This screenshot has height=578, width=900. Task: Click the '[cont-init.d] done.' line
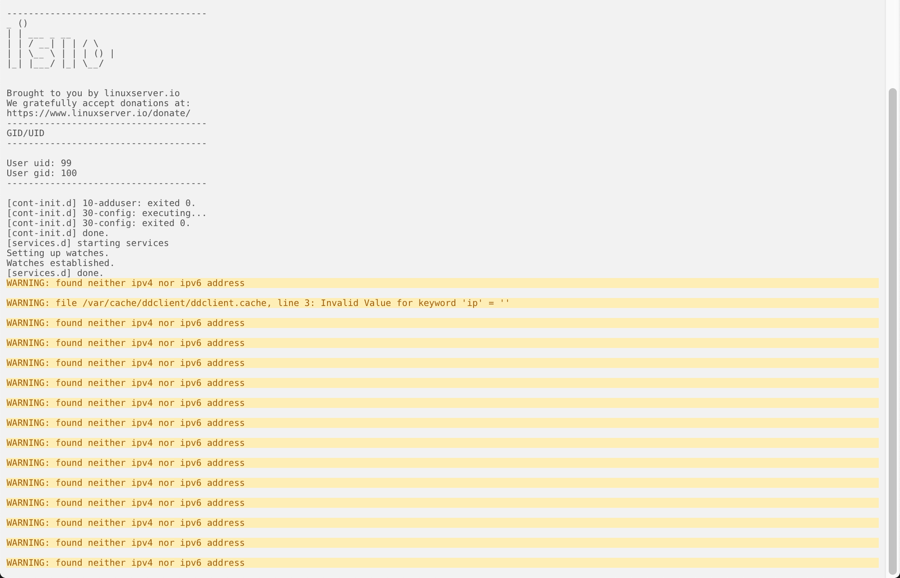(x=57, y=233)
